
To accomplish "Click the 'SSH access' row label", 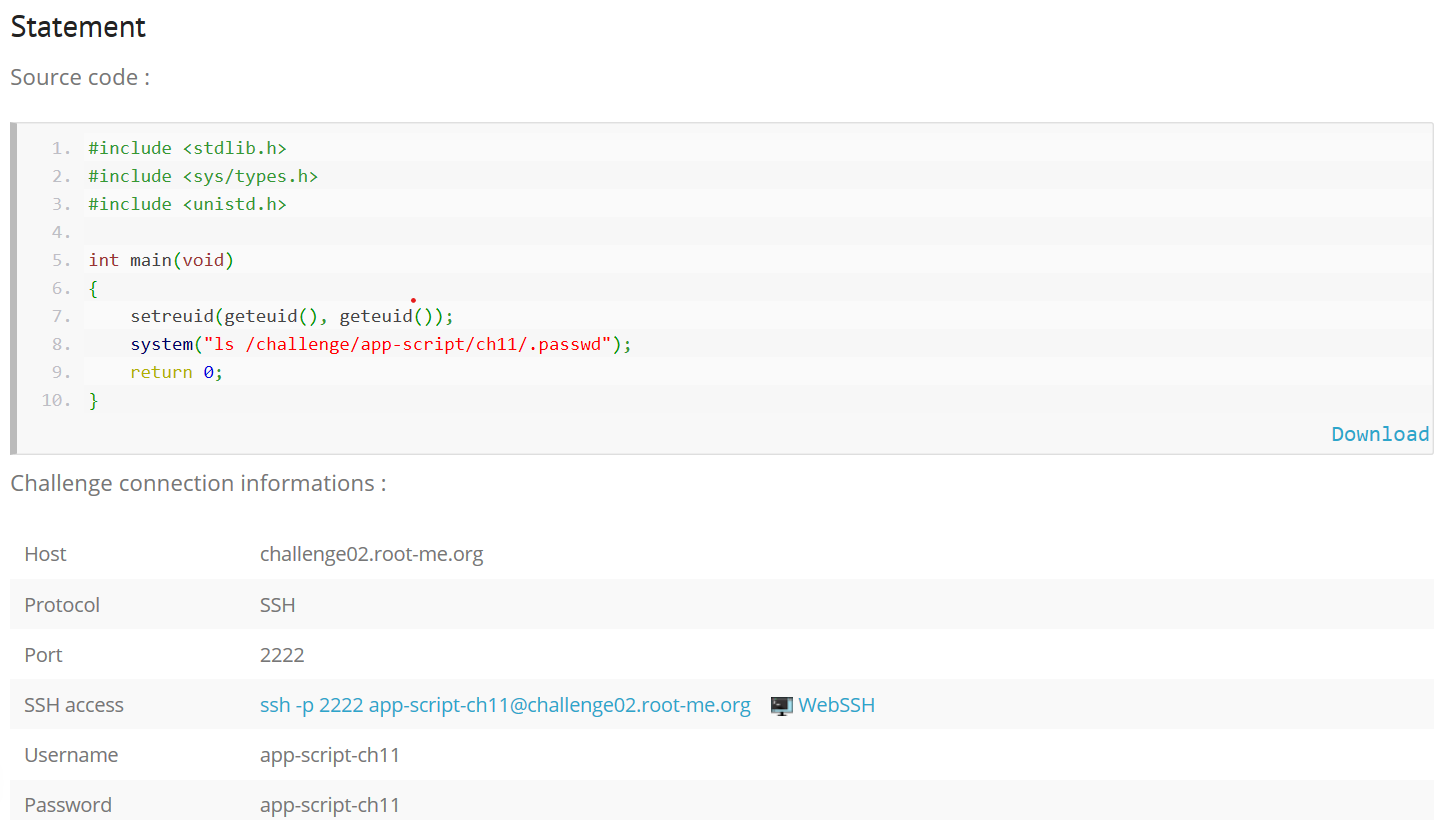I will 74,705.
